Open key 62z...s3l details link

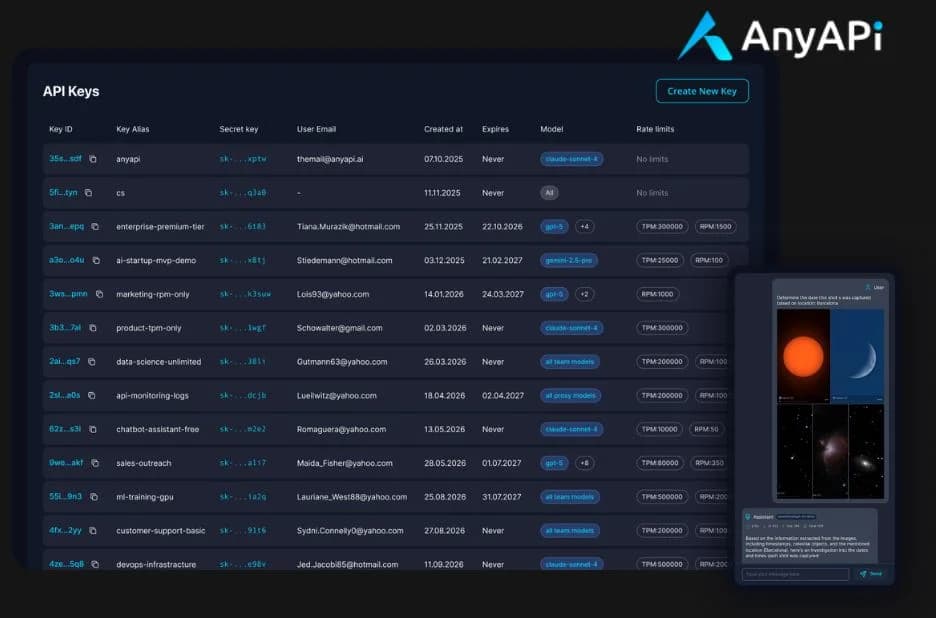tap(65, 429)
